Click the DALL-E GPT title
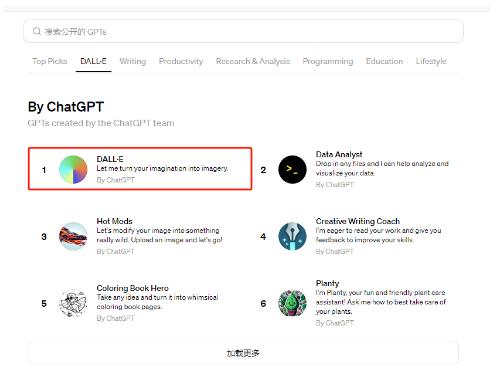This screenshot has height=376, width=494. (x=110, y=159)
